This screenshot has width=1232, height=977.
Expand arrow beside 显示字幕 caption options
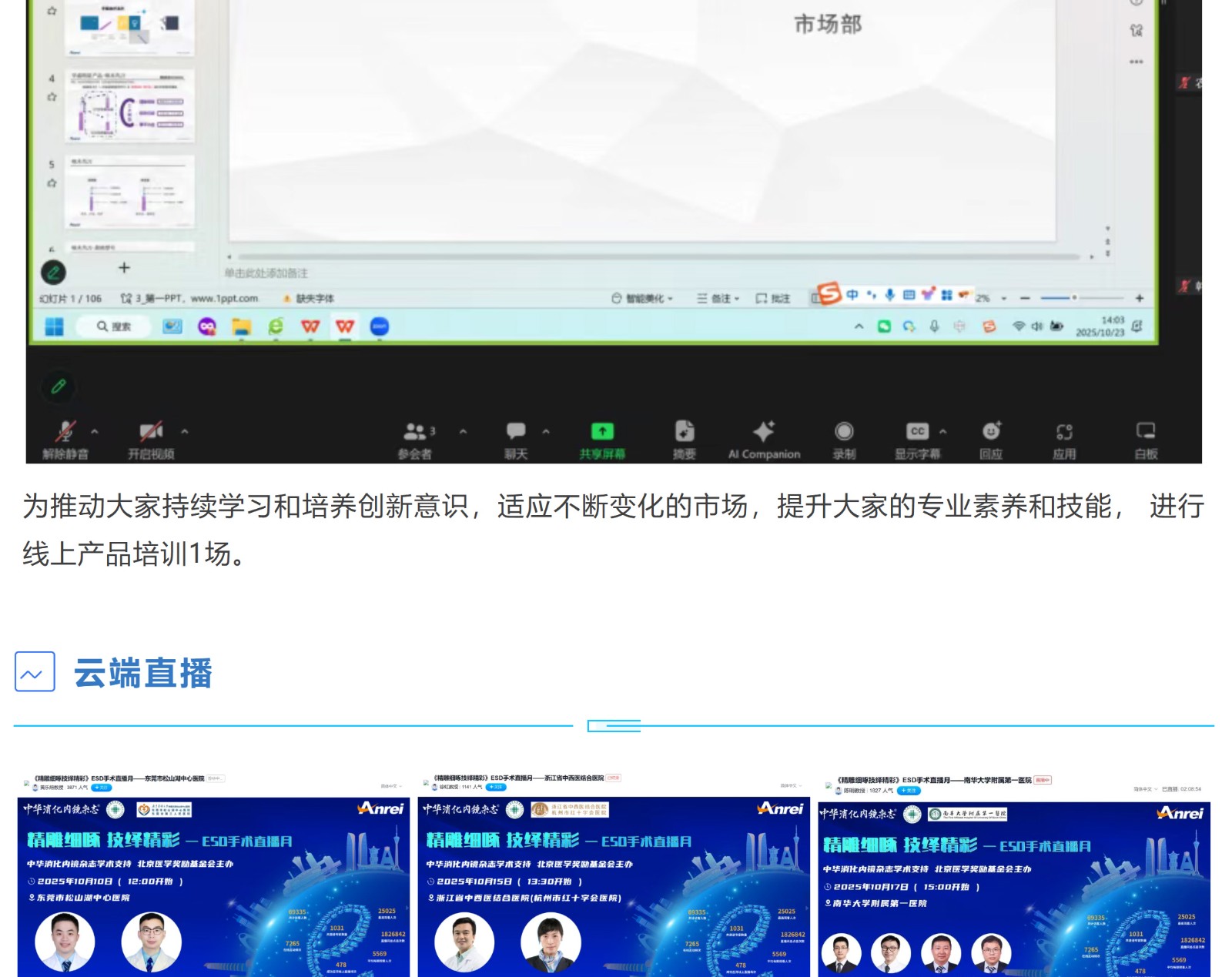943,432
